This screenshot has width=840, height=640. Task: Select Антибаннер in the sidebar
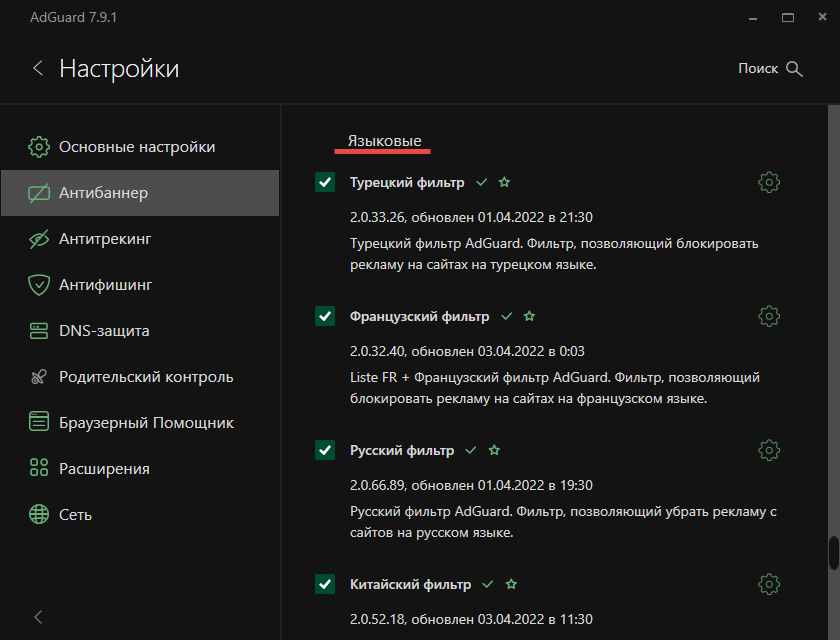(x=140, y=193)
